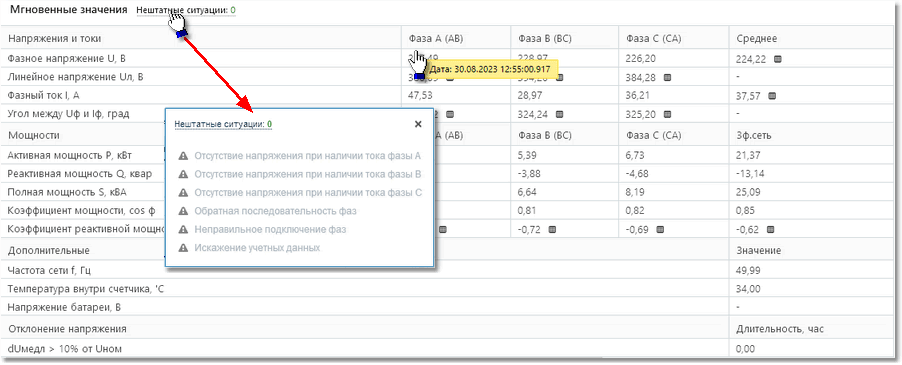
Task: Click warning icon for phase A voltage absence
Action: [x=184, y=156]
